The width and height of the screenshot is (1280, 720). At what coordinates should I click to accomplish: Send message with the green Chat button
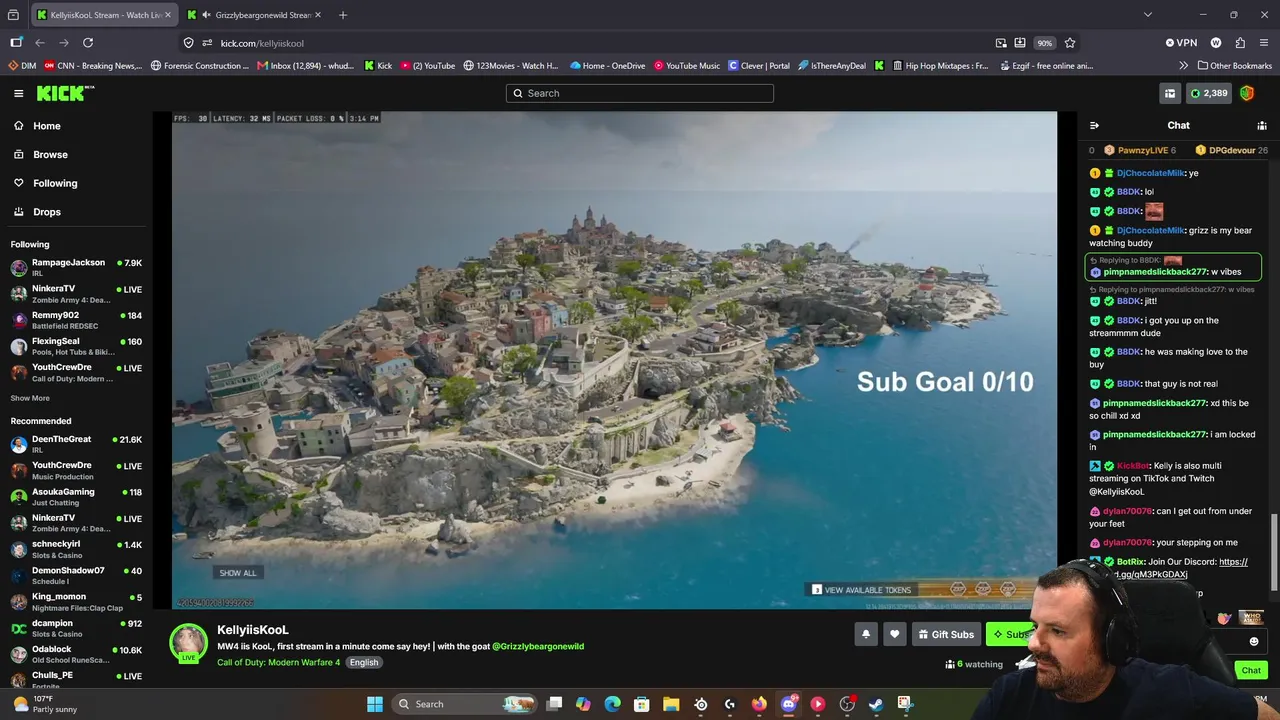(1251, 670)
